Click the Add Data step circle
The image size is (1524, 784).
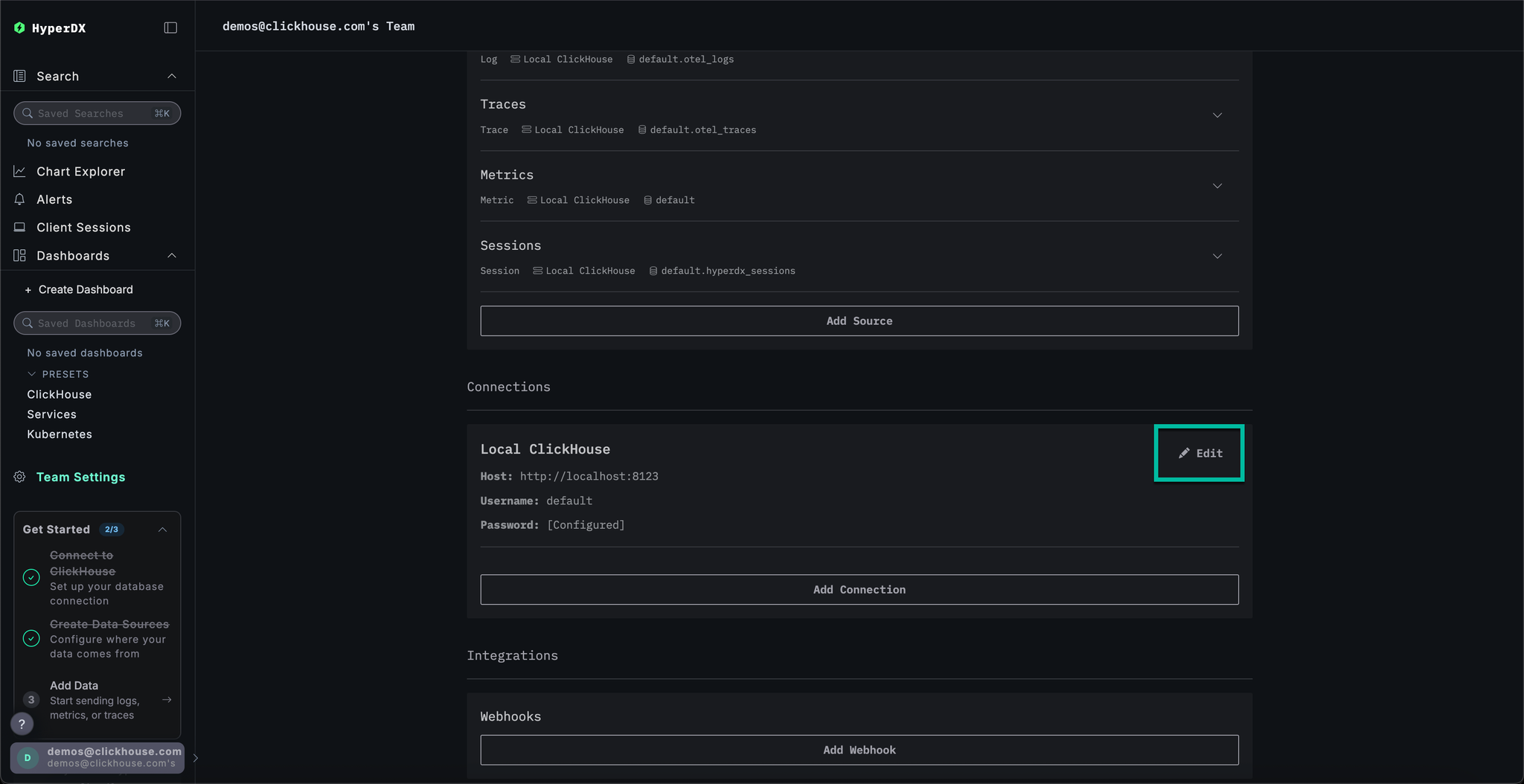coord(31,699)
